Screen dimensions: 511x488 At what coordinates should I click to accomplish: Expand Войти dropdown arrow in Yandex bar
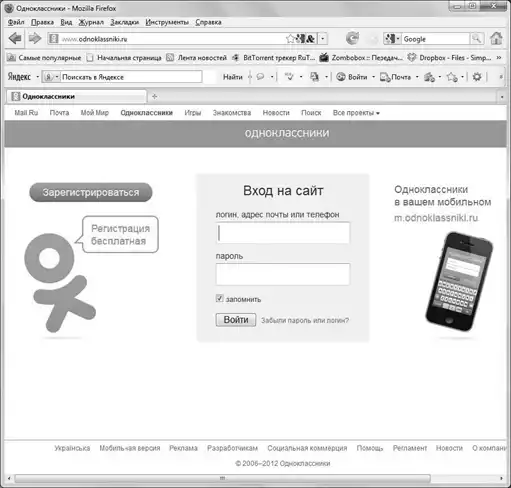pos(374,77)
